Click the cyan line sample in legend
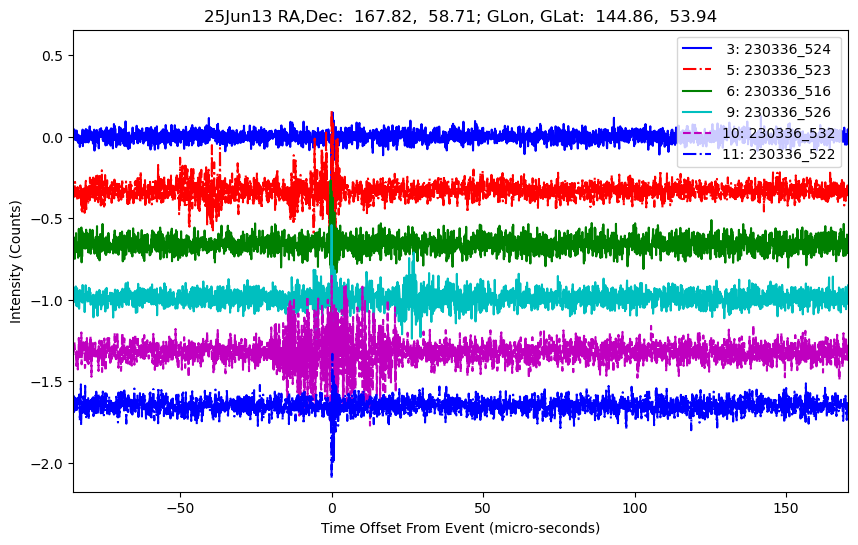This screenshot has height=545, width=858. coord(700,112)
